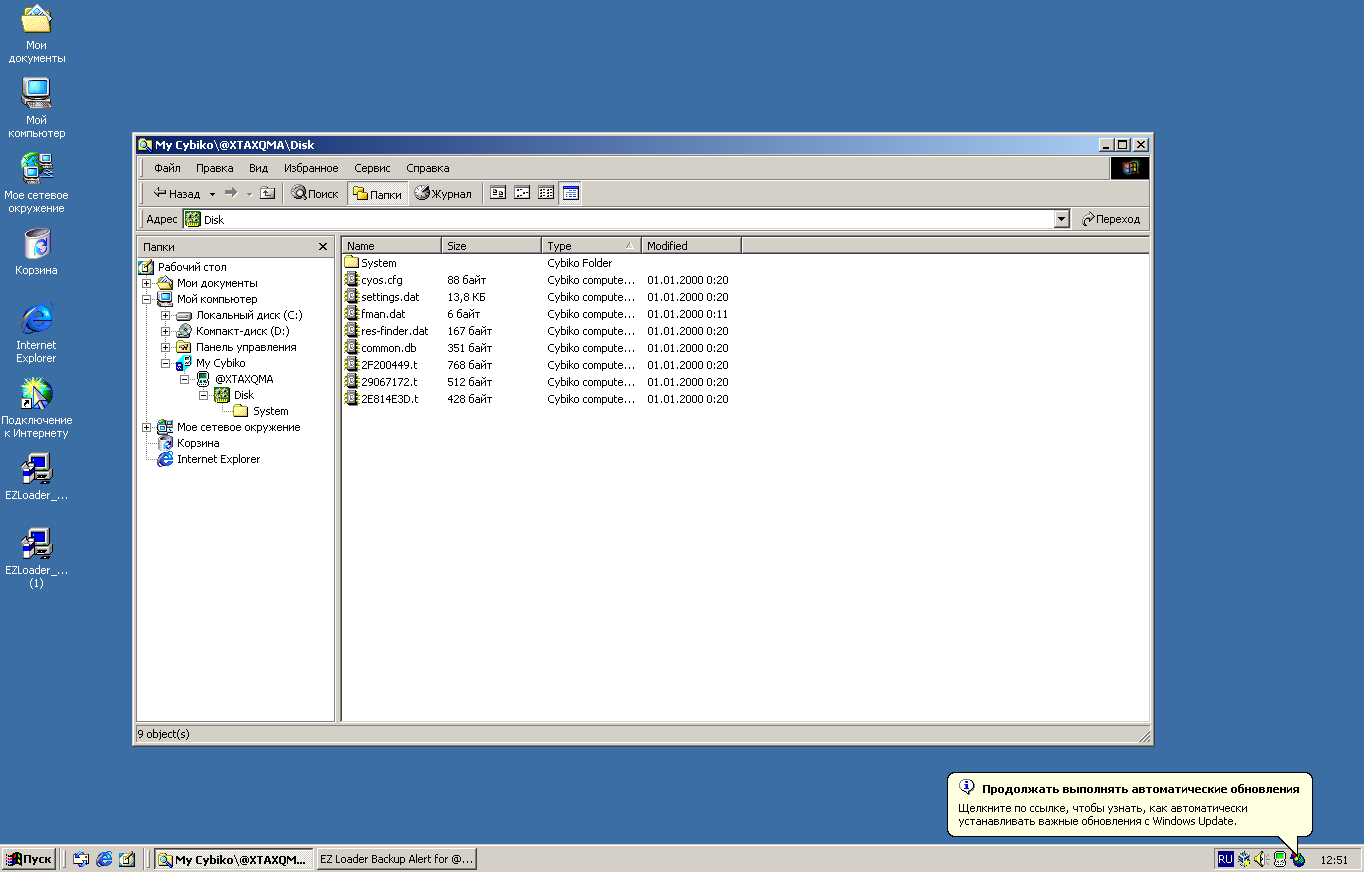1364x872 pixels.
Task: Select System folder in folder tree
Action: tap(270, 411)
